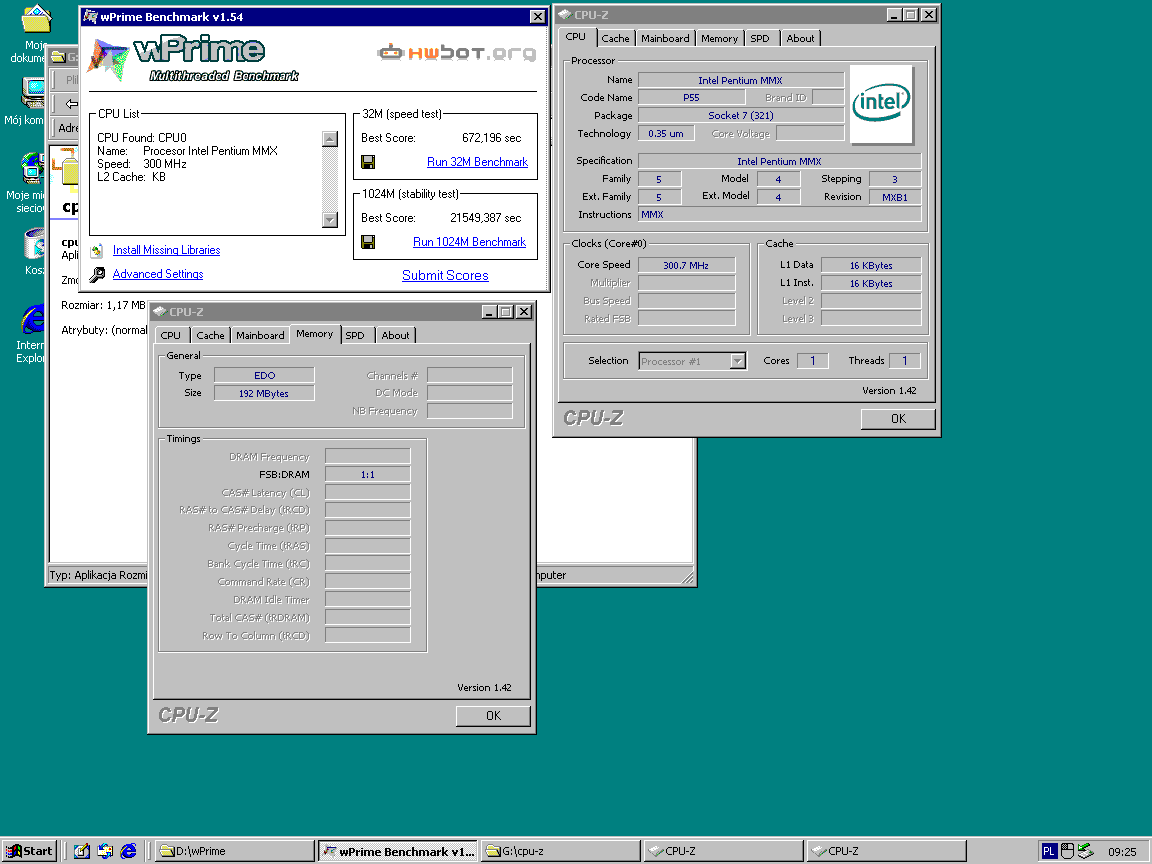Click the CPU List scroll down arrow
The image size is (1152, 864).
pyautogui.click(x=330, y=220)
